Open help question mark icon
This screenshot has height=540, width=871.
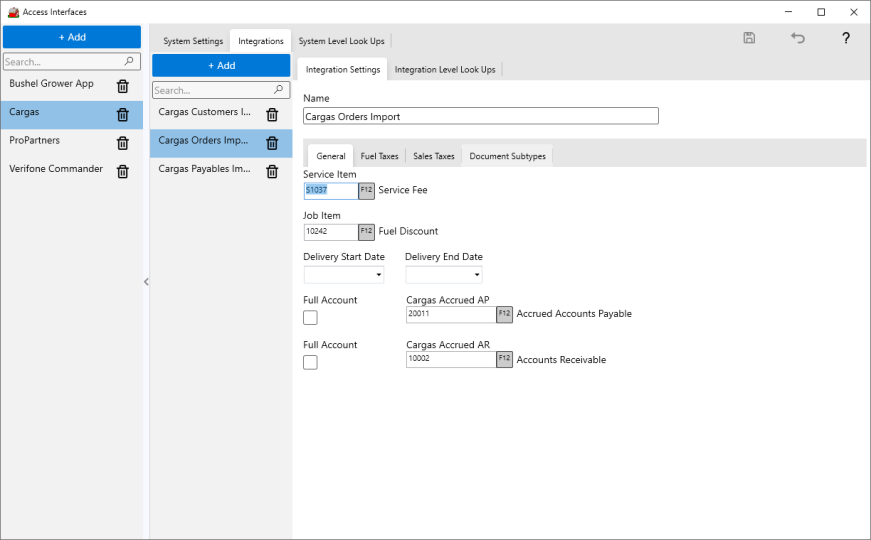pos(846,38)
